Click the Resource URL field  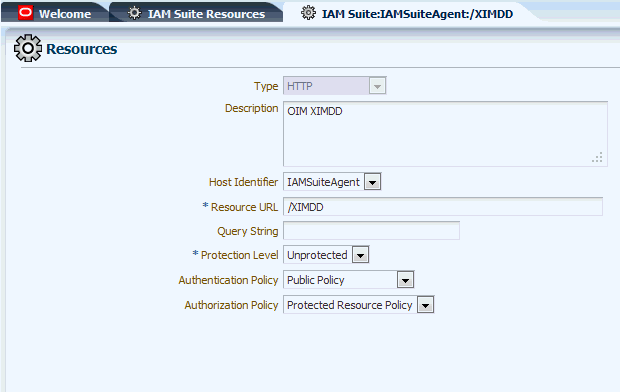pos(443,207)
